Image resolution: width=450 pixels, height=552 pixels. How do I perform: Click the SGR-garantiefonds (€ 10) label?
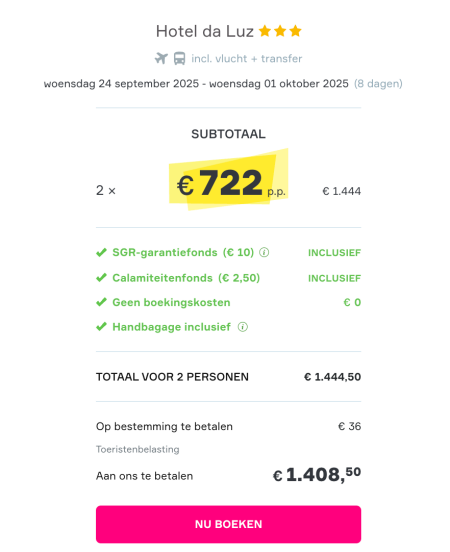(183, 252)
